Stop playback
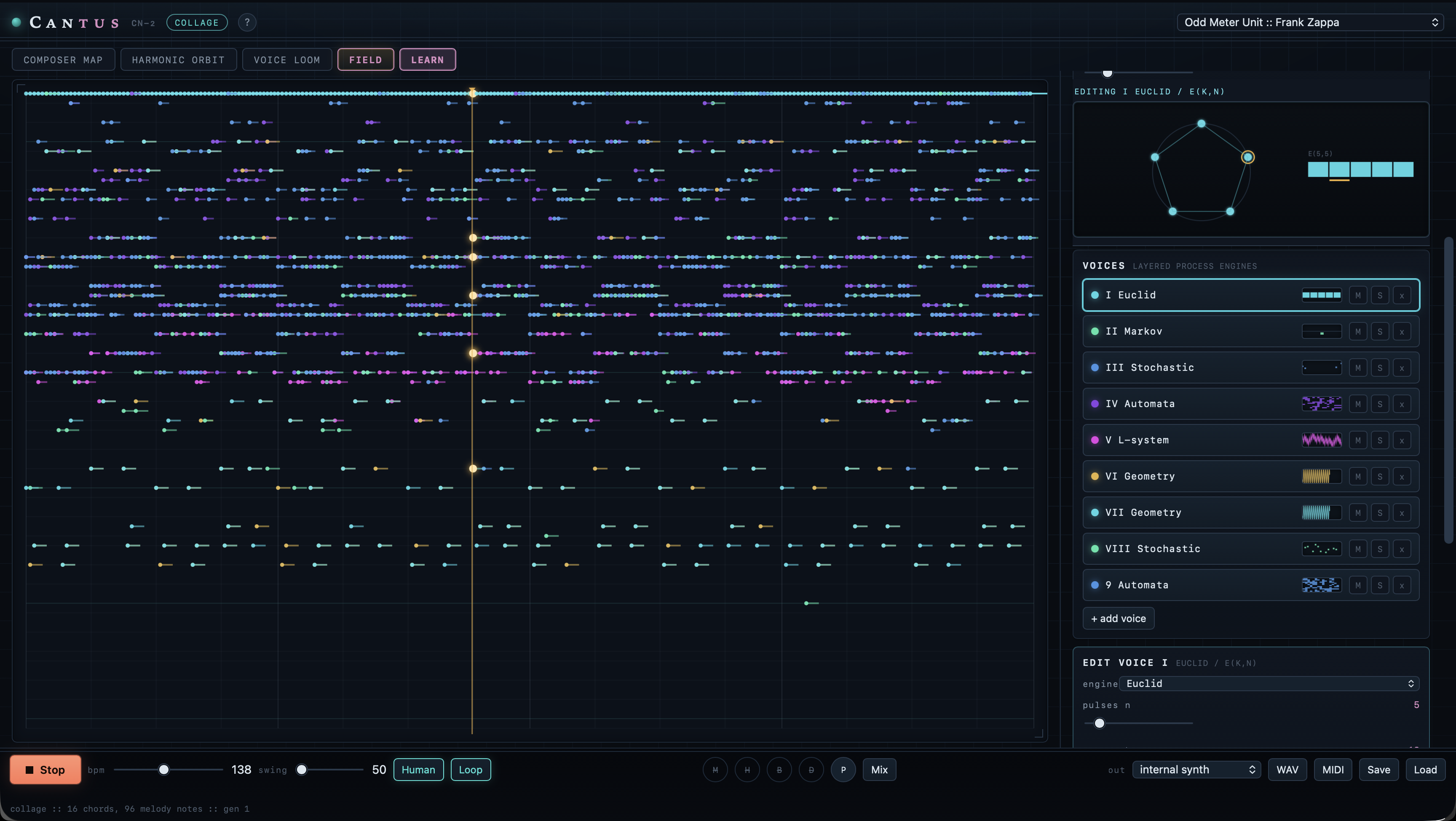 point(45,770)
